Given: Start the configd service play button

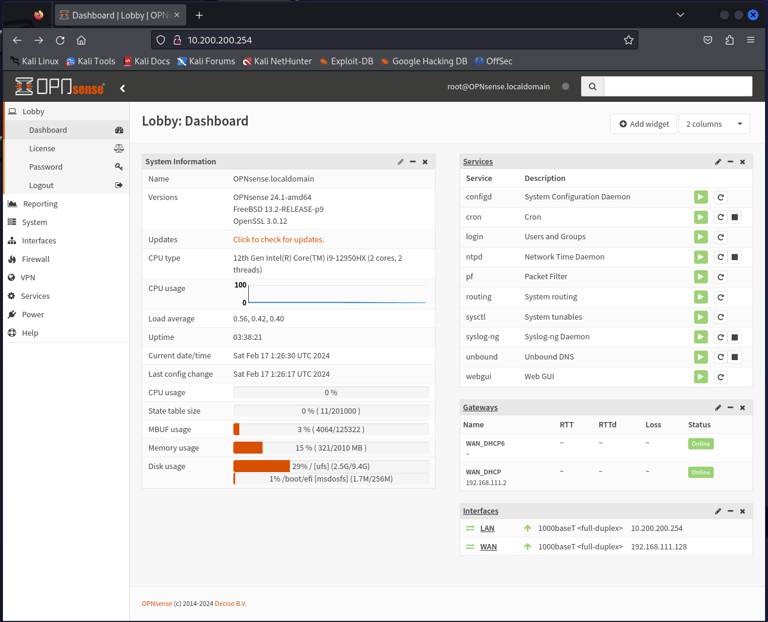Looking at the screenshot, I should pos(700,197).
